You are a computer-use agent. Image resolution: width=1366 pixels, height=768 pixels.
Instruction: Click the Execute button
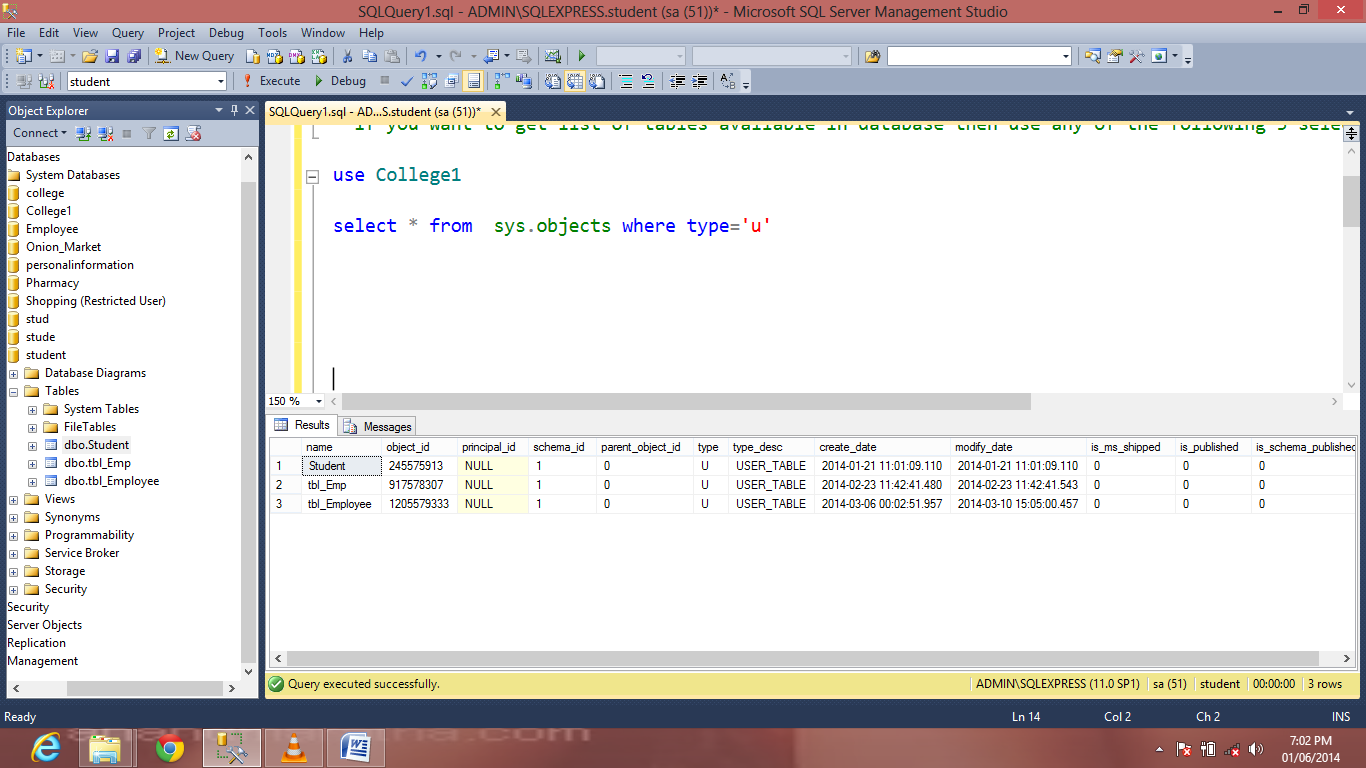click(x=271, y=81)
